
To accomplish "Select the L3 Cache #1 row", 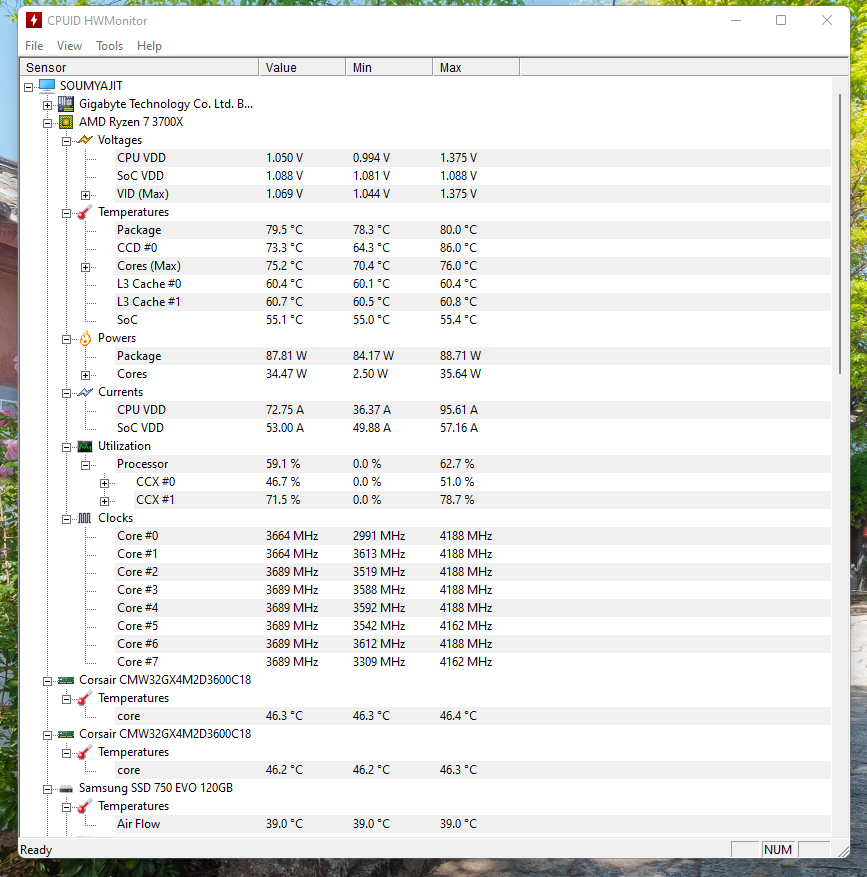I will click(473, 301).
